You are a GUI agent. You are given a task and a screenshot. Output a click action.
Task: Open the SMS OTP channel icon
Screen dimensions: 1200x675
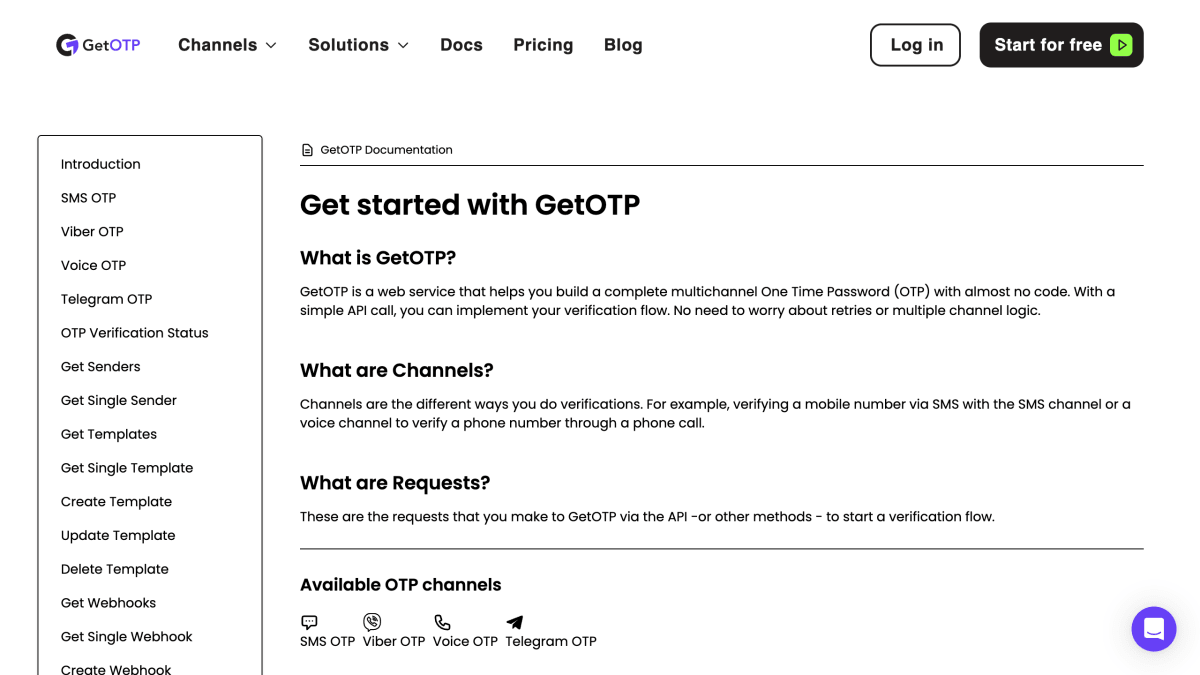tap(310, 622)
